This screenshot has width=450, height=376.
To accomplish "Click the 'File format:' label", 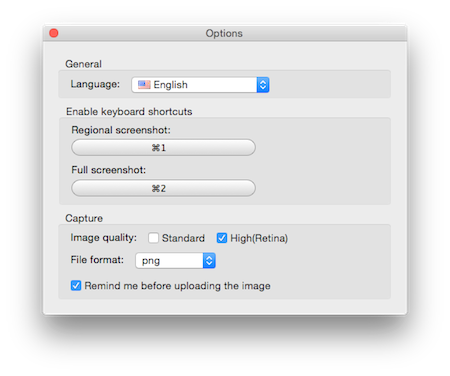I will pos(97,260).
